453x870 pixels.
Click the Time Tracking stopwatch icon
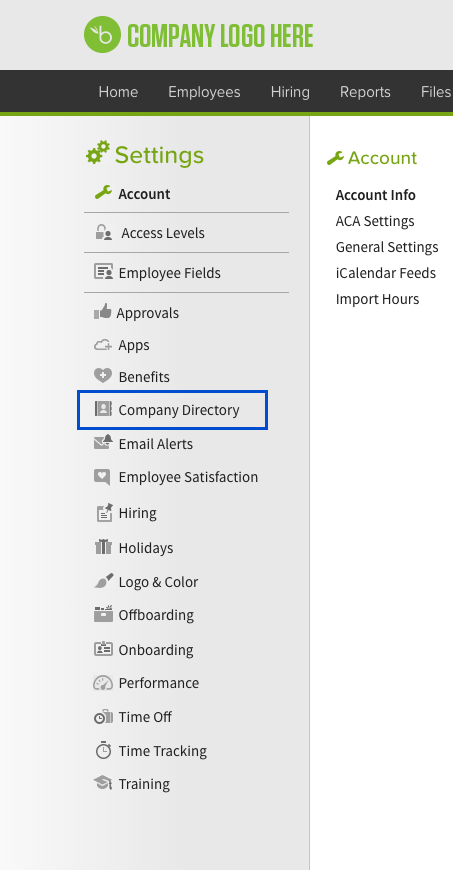(x=103, y=750)
